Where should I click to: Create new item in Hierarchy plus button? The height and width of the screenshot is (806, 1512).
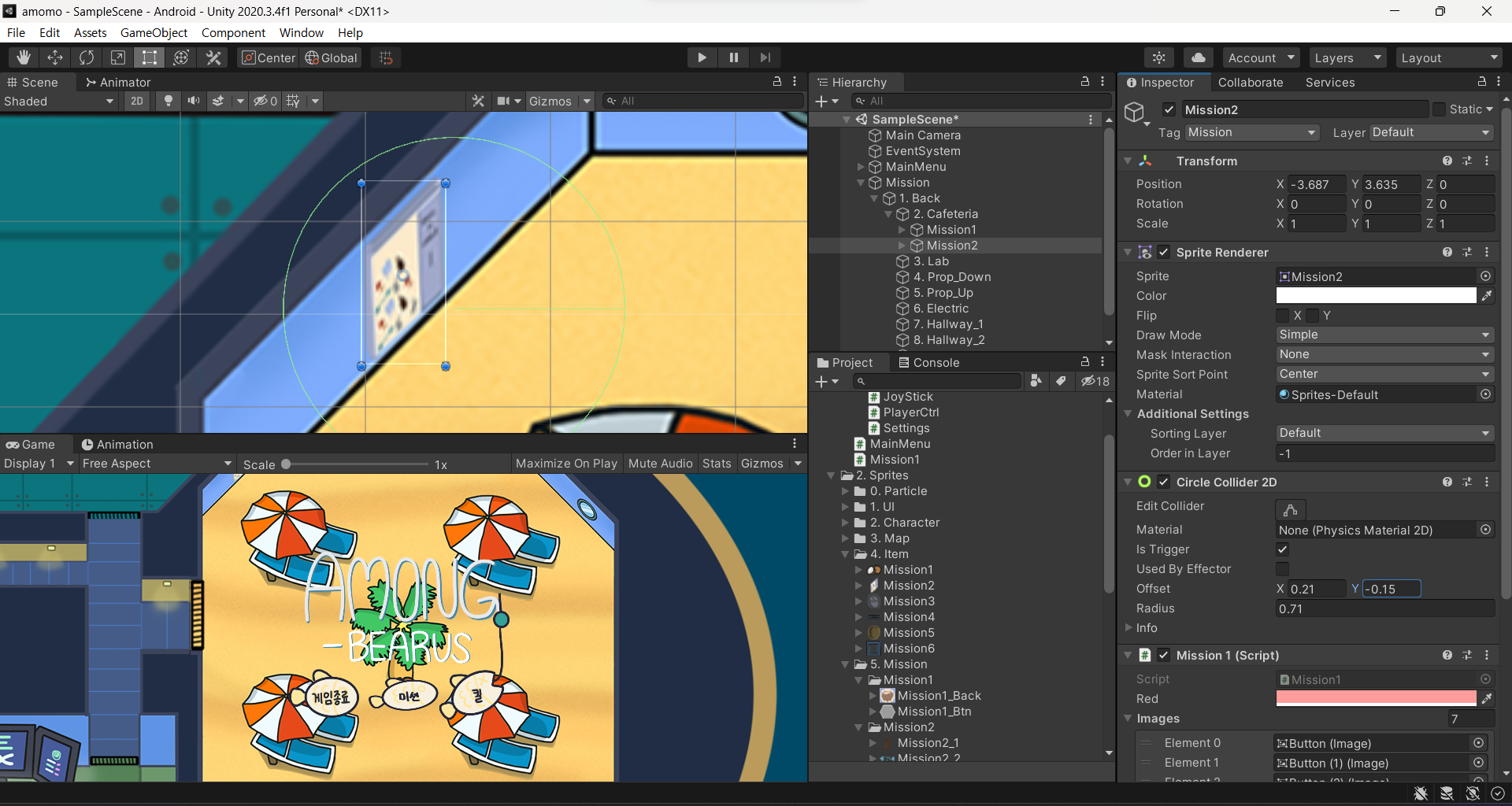click(826, 101)
